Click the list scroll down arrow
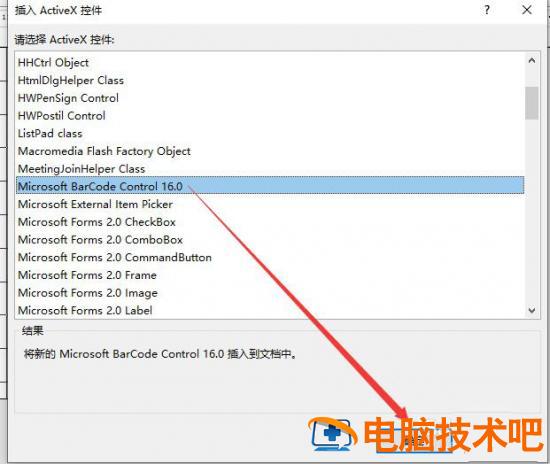The width and height of the screenshot is (550, 464). tap(532, 310)
